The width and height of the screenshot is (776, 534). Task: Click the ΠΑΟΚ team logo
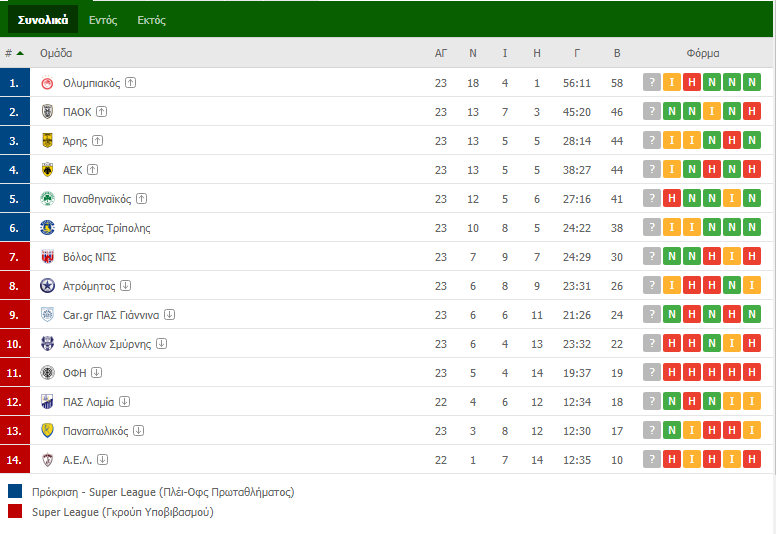48,112
